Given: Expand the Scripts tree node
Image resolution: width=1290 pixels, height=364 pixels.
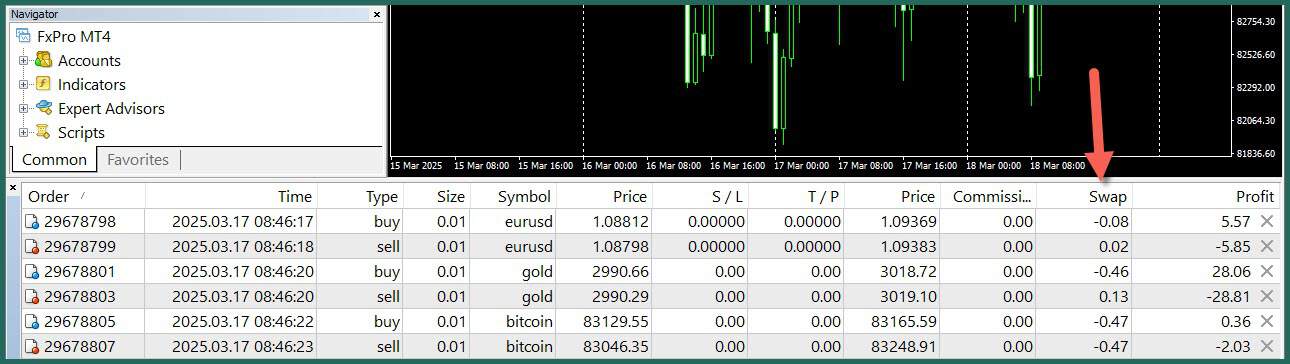Looking at the screenshot, I should point(23,133).
